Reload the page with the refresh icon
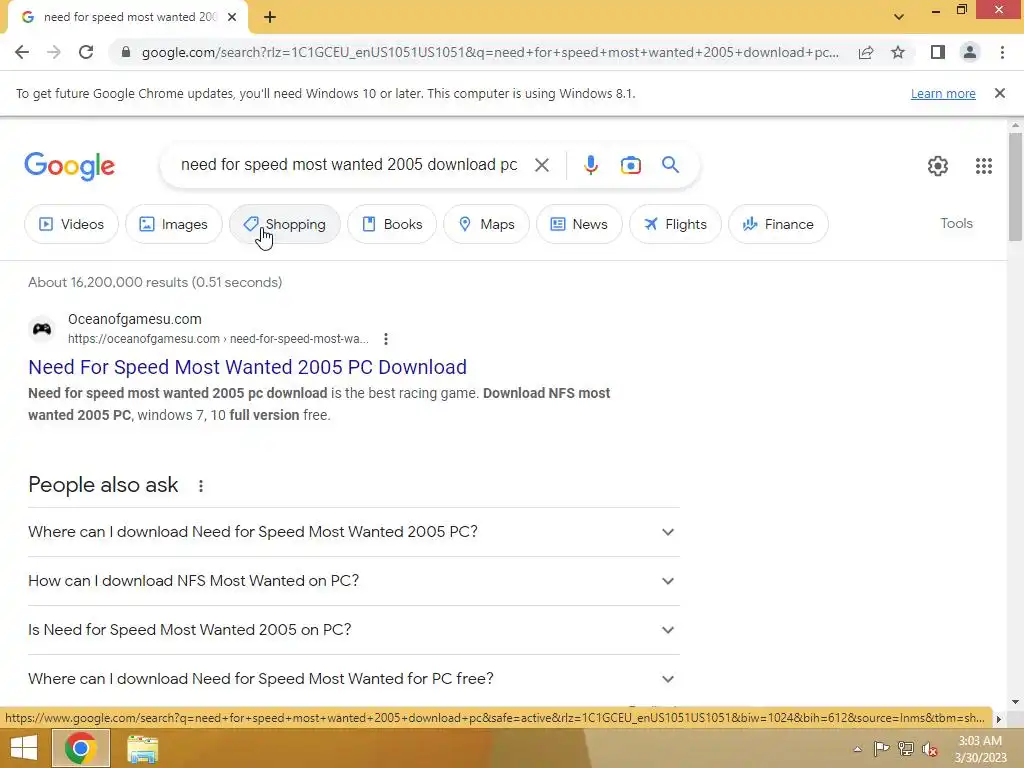This screenshot has width=1024, height=768. click(86, 52)
